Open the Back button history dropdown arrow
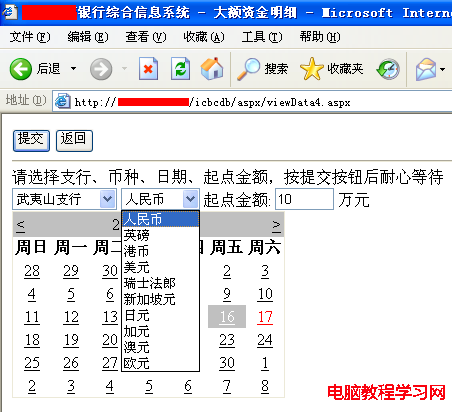 (x=73, y=69)
